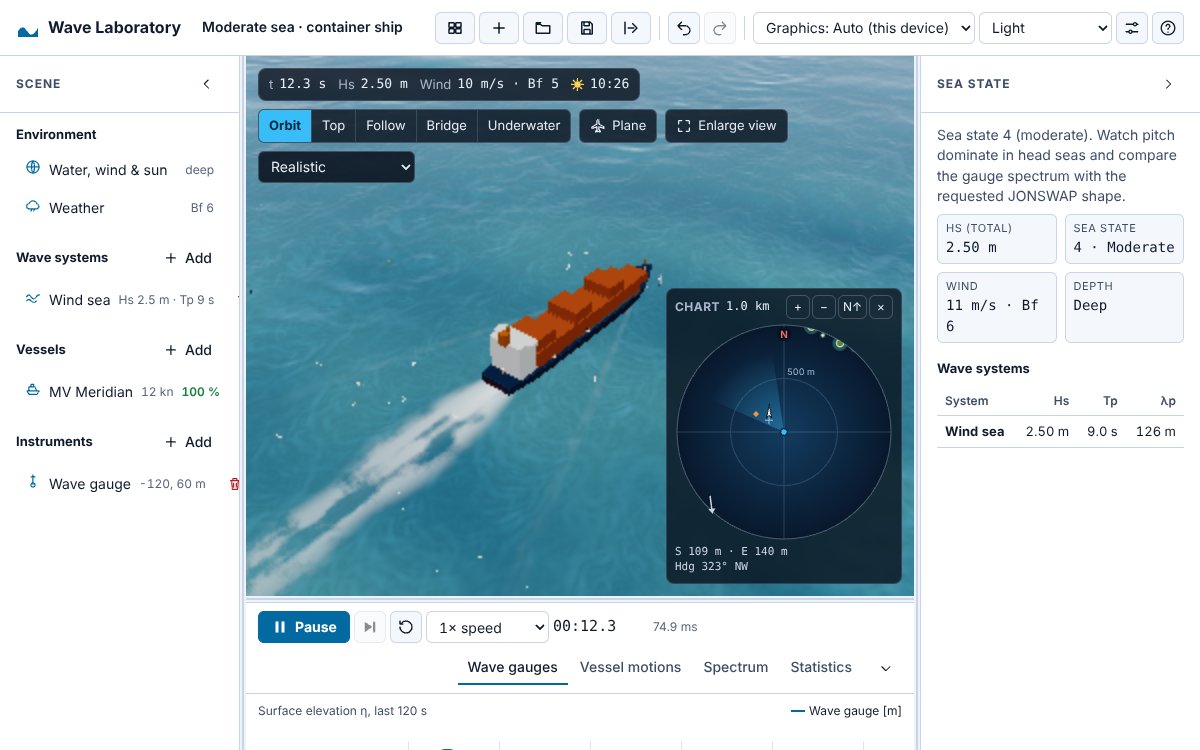
Task: Open the Light theme dropdown
Action: 1046,28
